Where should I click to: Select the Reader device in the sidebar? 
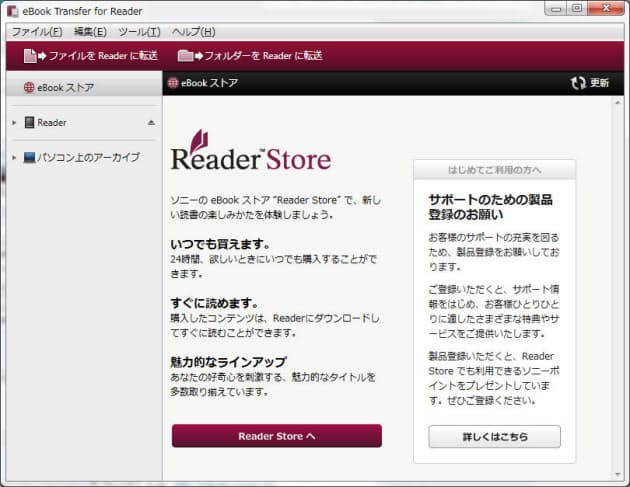pos(52,123)
